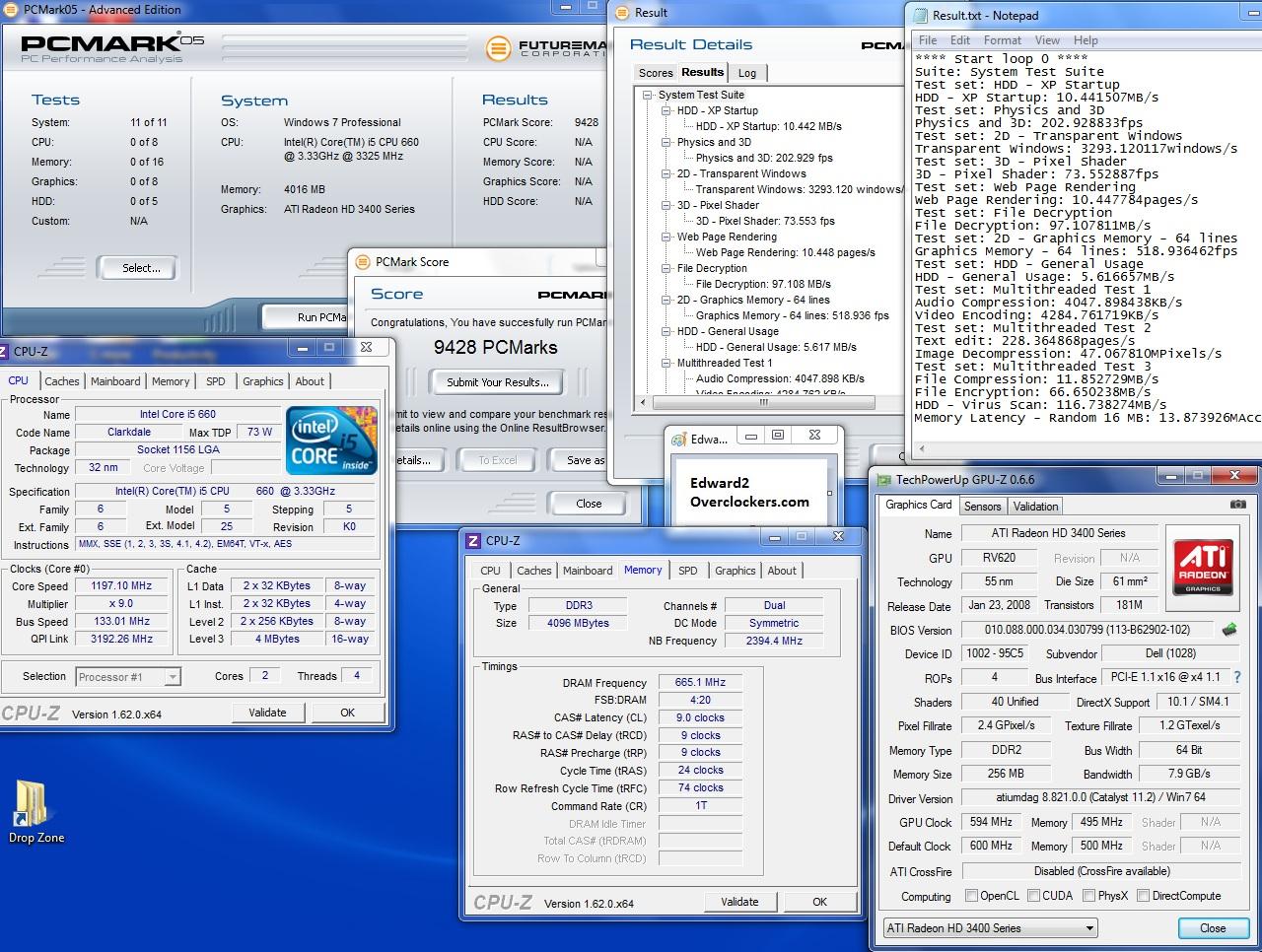Open the Processor #1 selection dropdown

pyautogui.click(x=128, y=676)
